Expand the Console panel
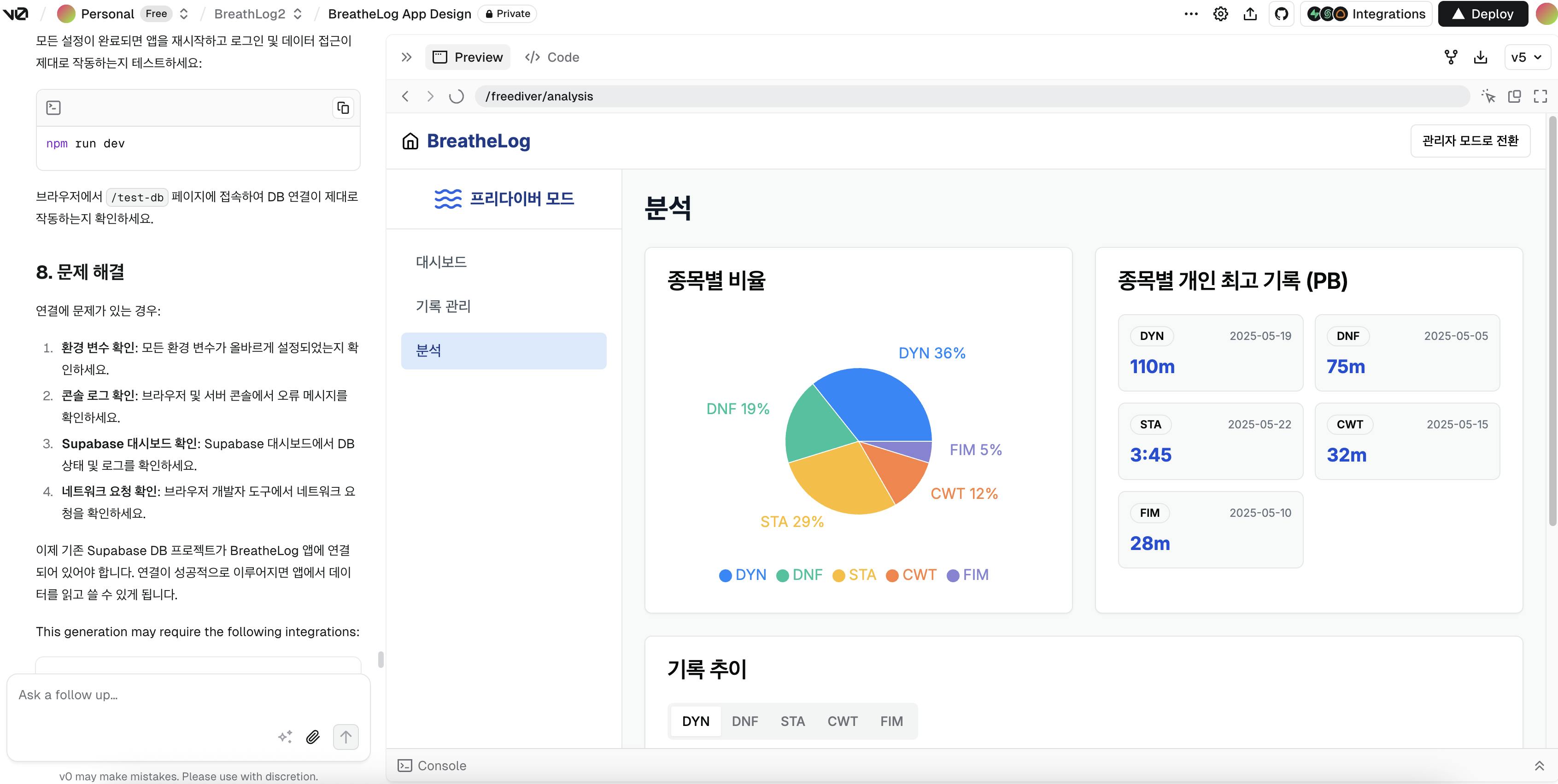Viewport: 1558px width, 784px height. 1539,766
